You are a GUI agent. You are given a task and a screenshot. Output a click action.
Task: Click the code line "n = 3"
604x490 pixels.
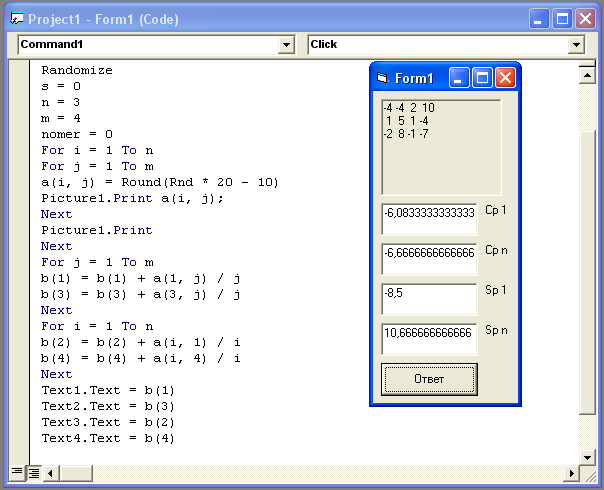tap(61, 102)
